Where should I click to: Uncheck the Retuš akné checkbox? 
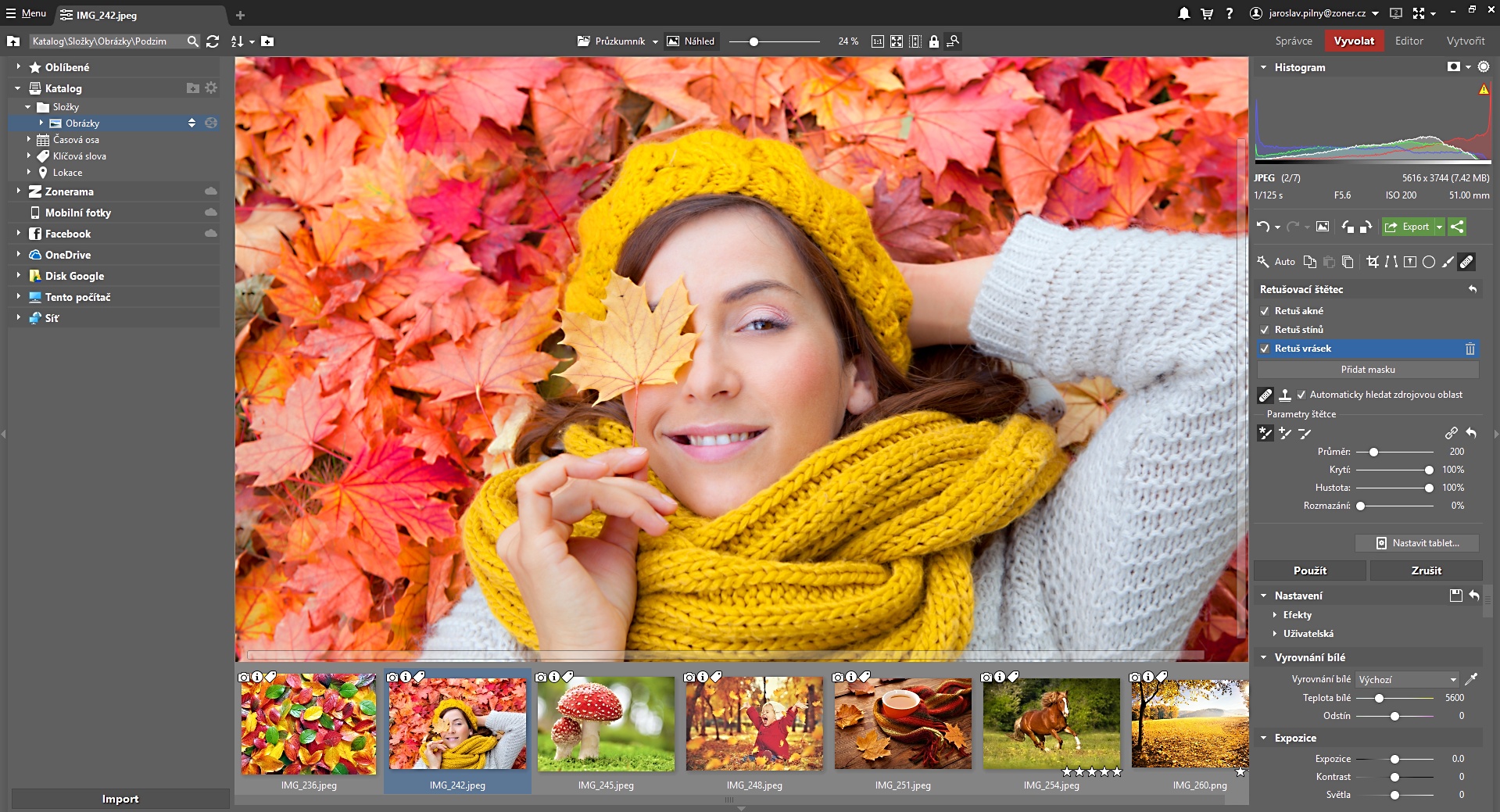coord(1265,311)
